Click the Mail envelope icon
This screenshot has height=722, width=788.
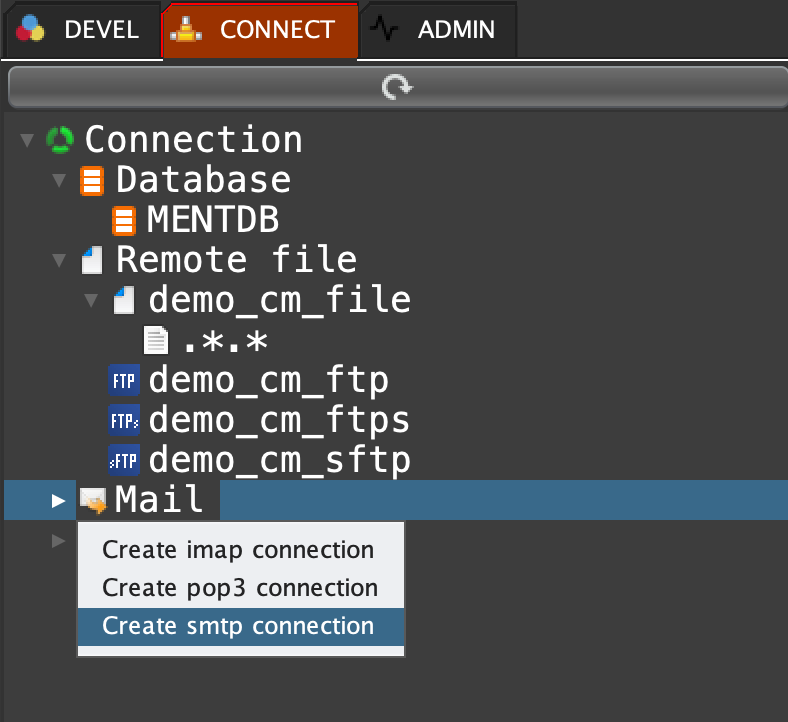(93, 500)
